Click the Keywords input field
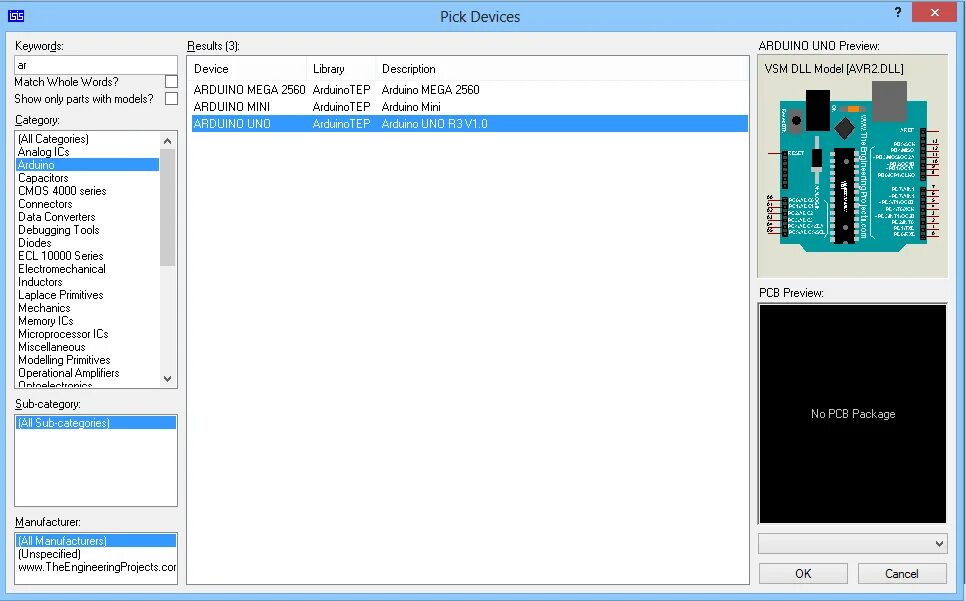The image size is (966, 601). pyautogui.click(x=95, y=65)
